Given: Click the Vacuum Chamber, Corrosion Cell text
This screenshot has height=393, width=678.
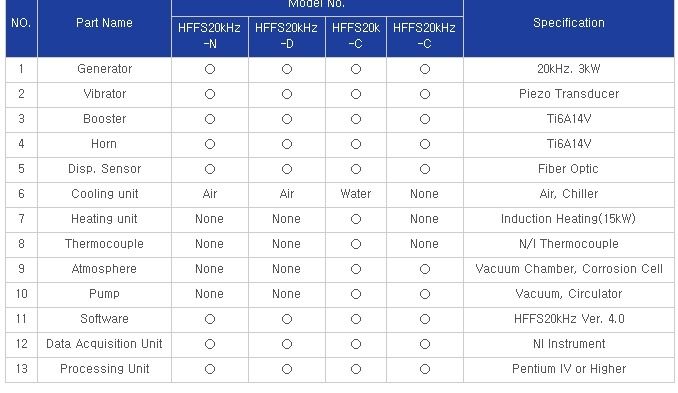Looking at the screenshot, I should pos(569,269).
